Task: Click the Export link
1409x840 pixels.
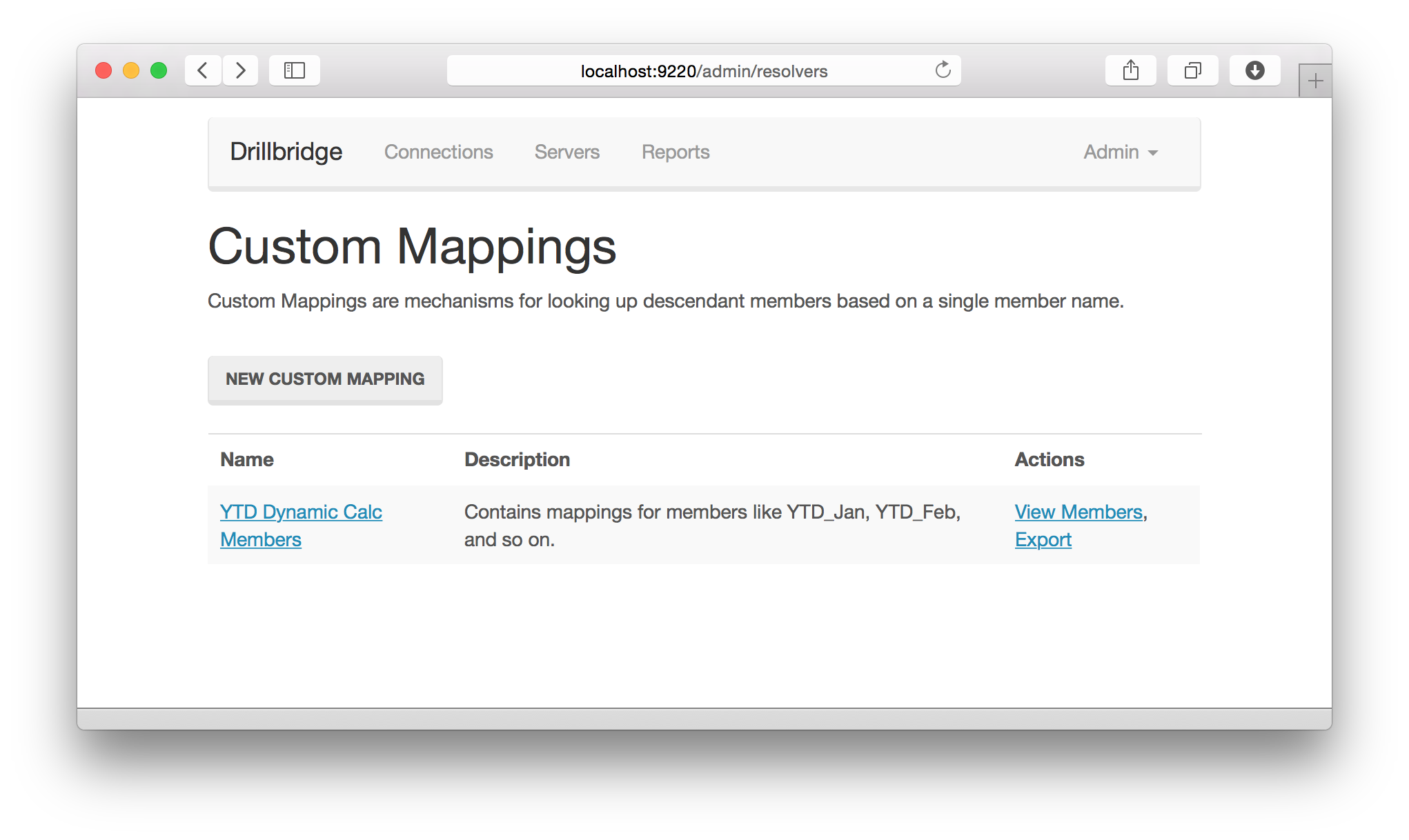Action: tap(1043, 539)
